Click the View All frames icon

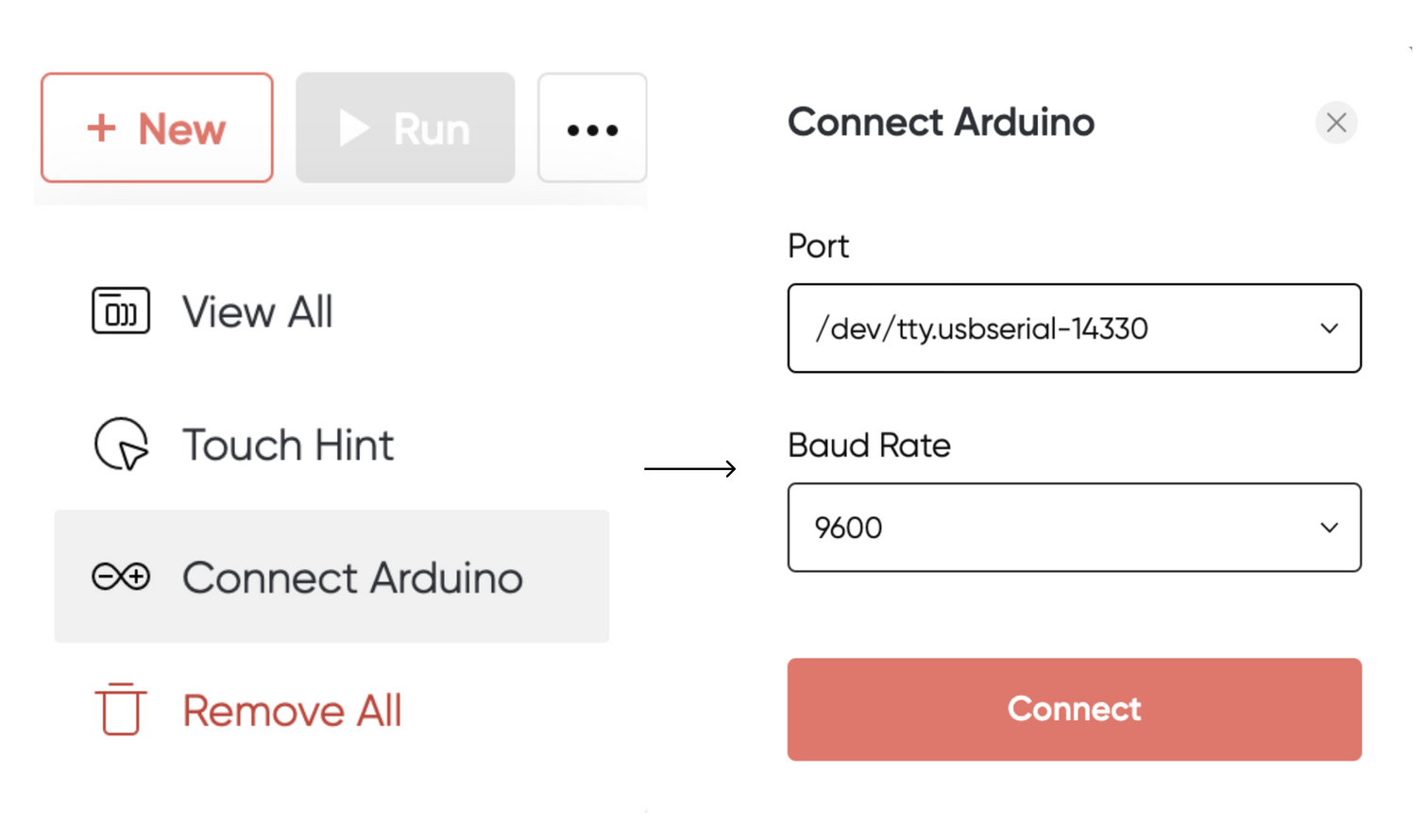pos(121,311)
